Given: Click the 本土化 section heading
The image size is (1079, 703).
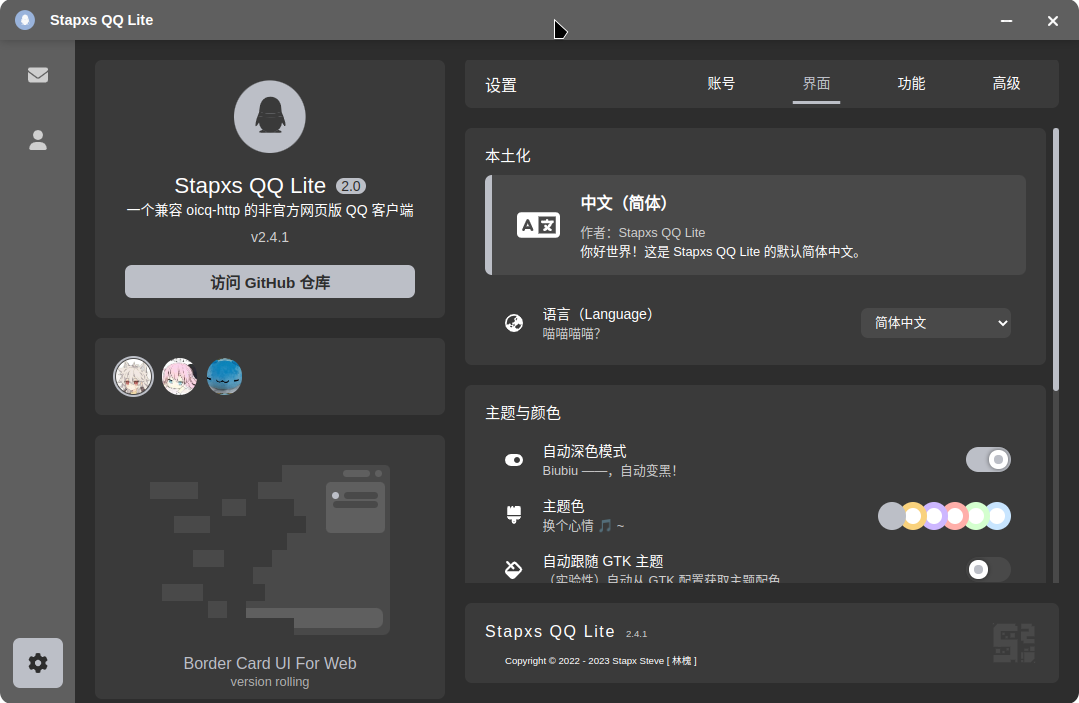Looking at the screenshot, I should pyautogui.click(x=508, y=156).
